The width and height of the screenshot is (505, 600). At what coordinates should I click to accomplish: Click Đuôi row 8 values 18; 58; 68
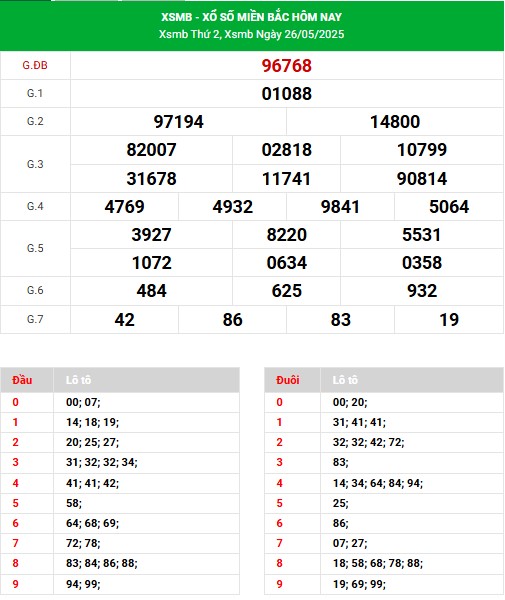tap(358, 563)
